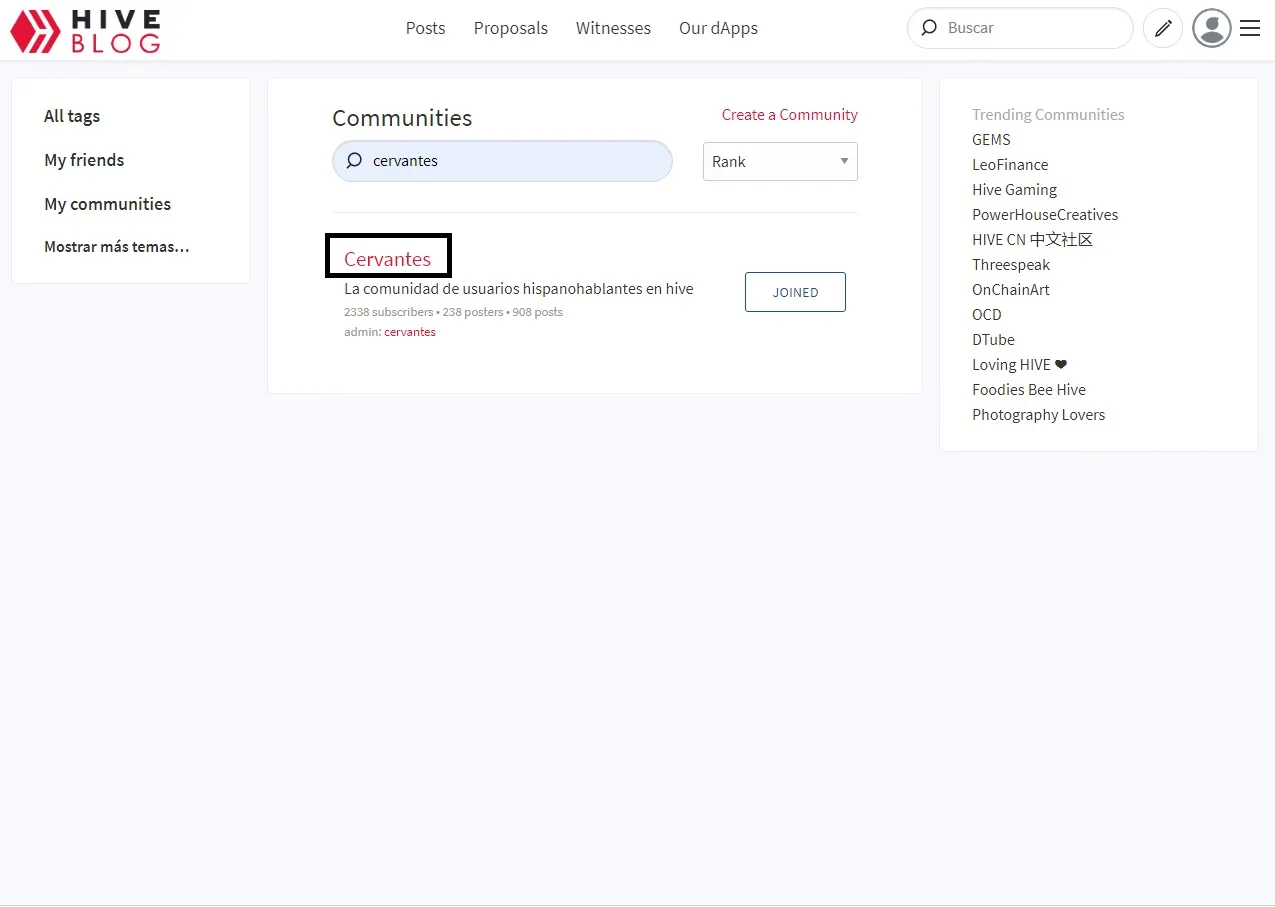Open the Witnesses page
Image resolution: width=1275 pixels, height=907 pixels.
(613, 28)
